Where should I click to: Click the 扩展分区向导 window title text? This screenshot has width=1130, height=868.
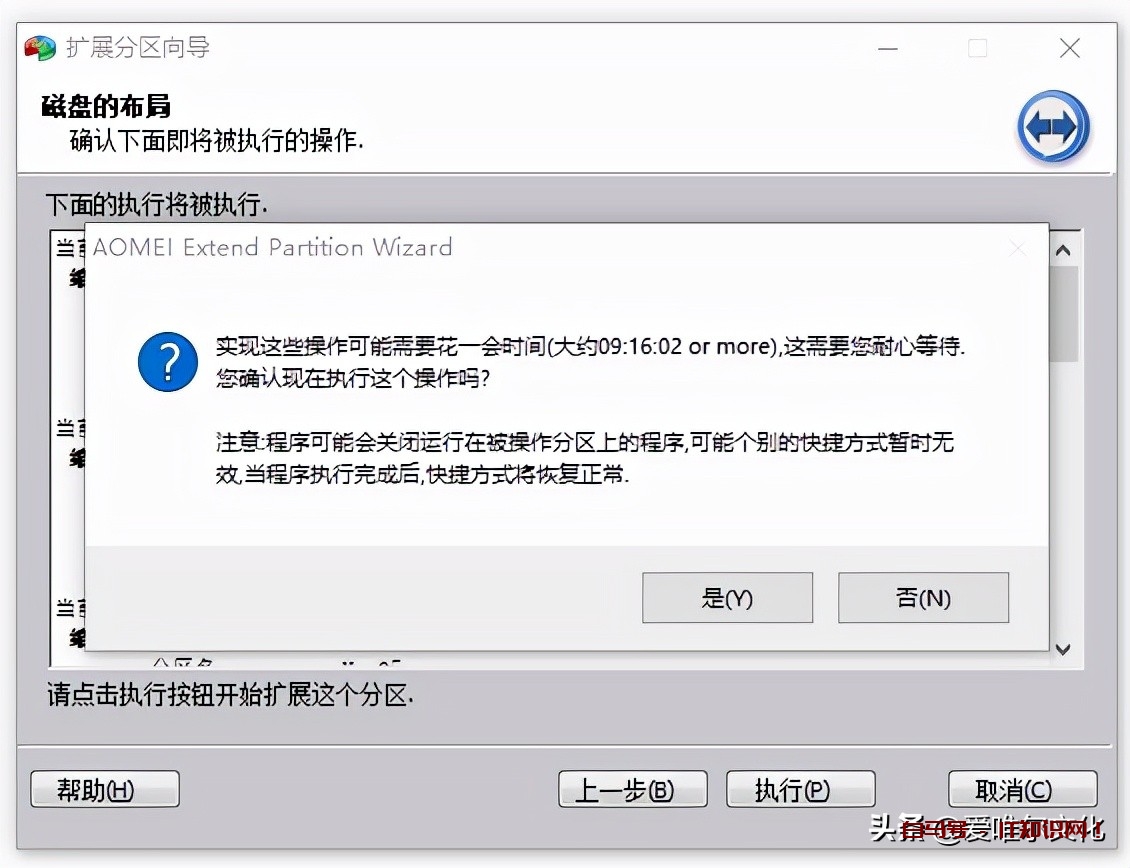138,48
